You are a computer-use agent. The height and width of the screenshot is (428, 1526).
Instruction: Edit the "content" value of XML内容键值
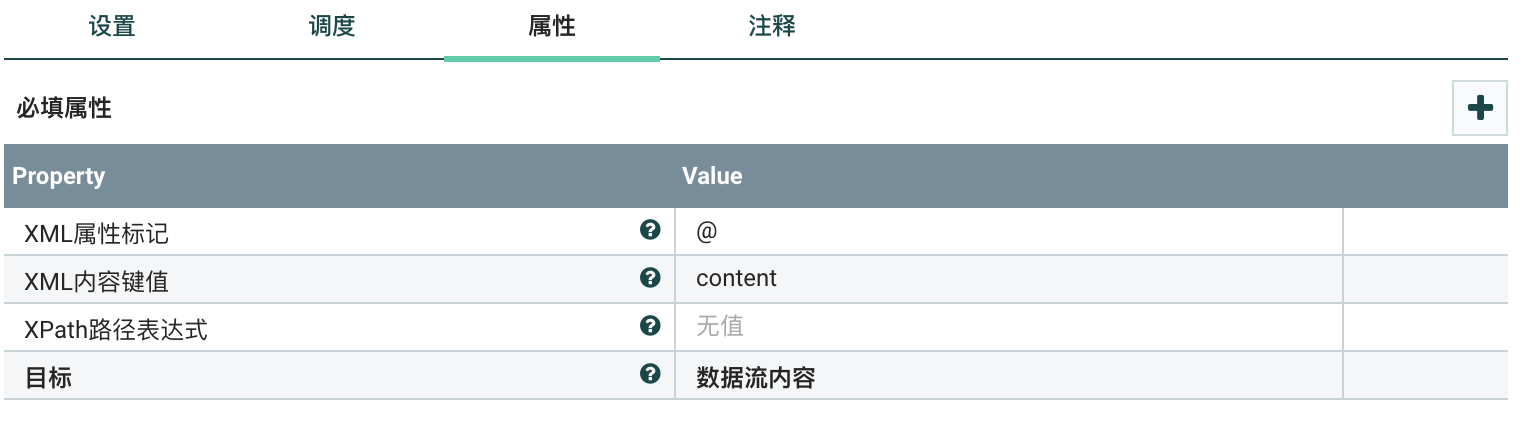tap(1008, 278)
